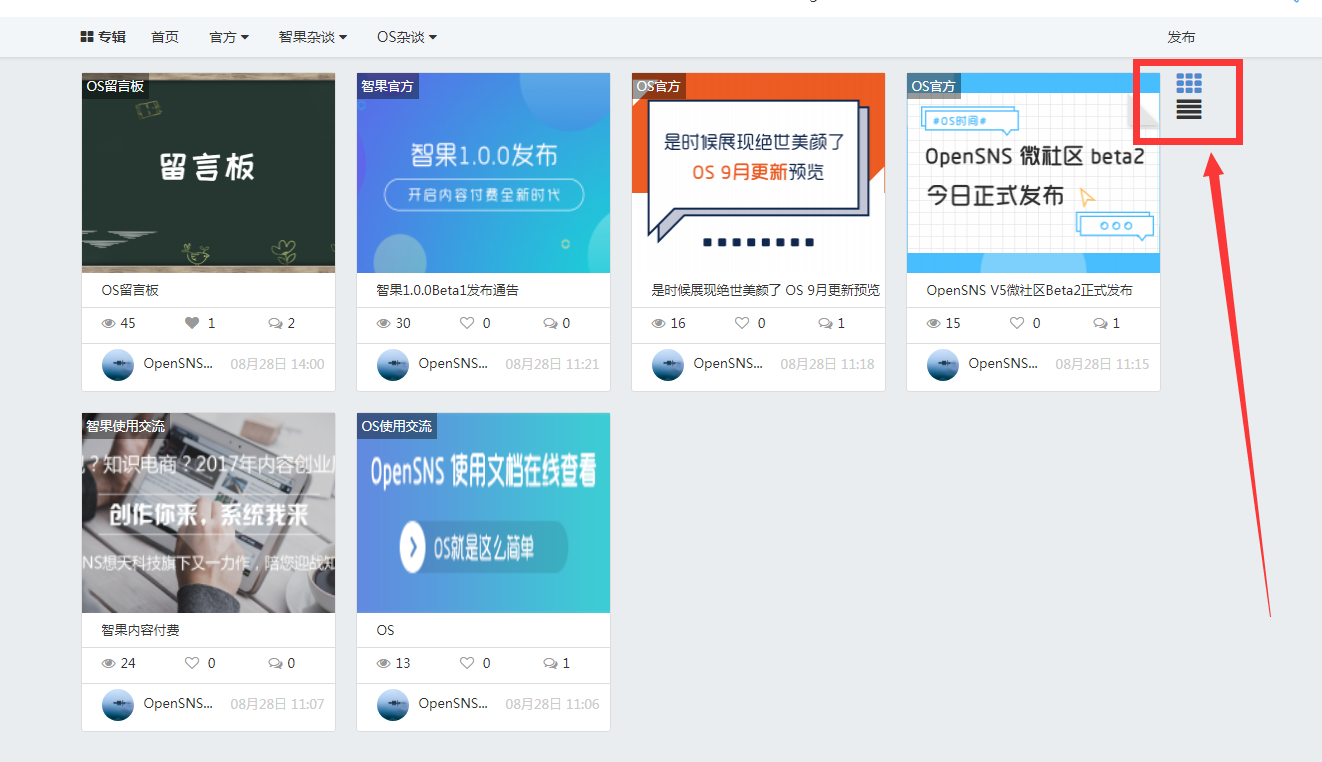This screenshot has width=1322, height=762.
Task: Click eye icon on OS 9月更新预览 card
Action: 659,323
